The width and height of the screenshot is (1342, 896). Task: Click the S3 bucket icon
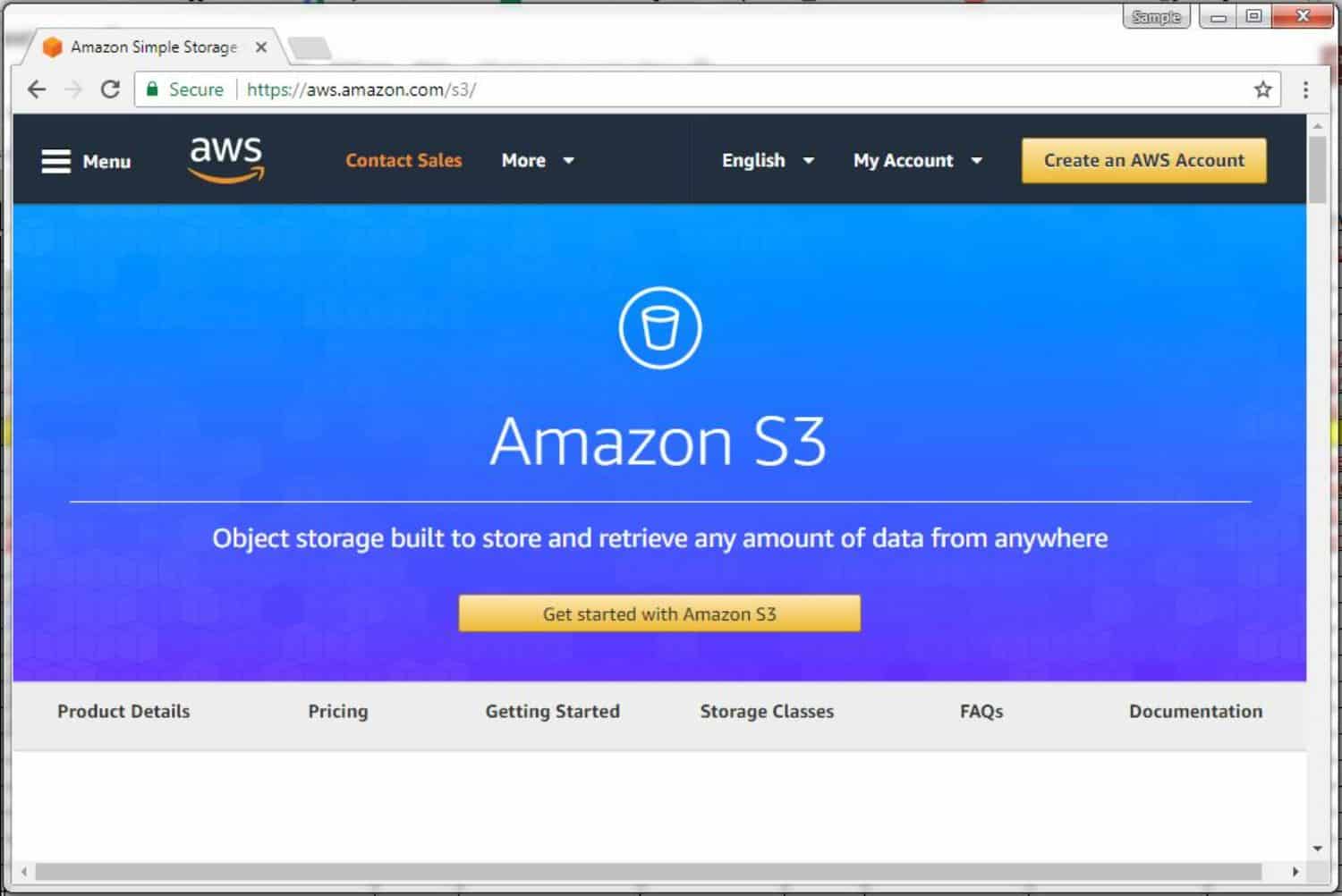pyautogui.click(x=660, y=327)
